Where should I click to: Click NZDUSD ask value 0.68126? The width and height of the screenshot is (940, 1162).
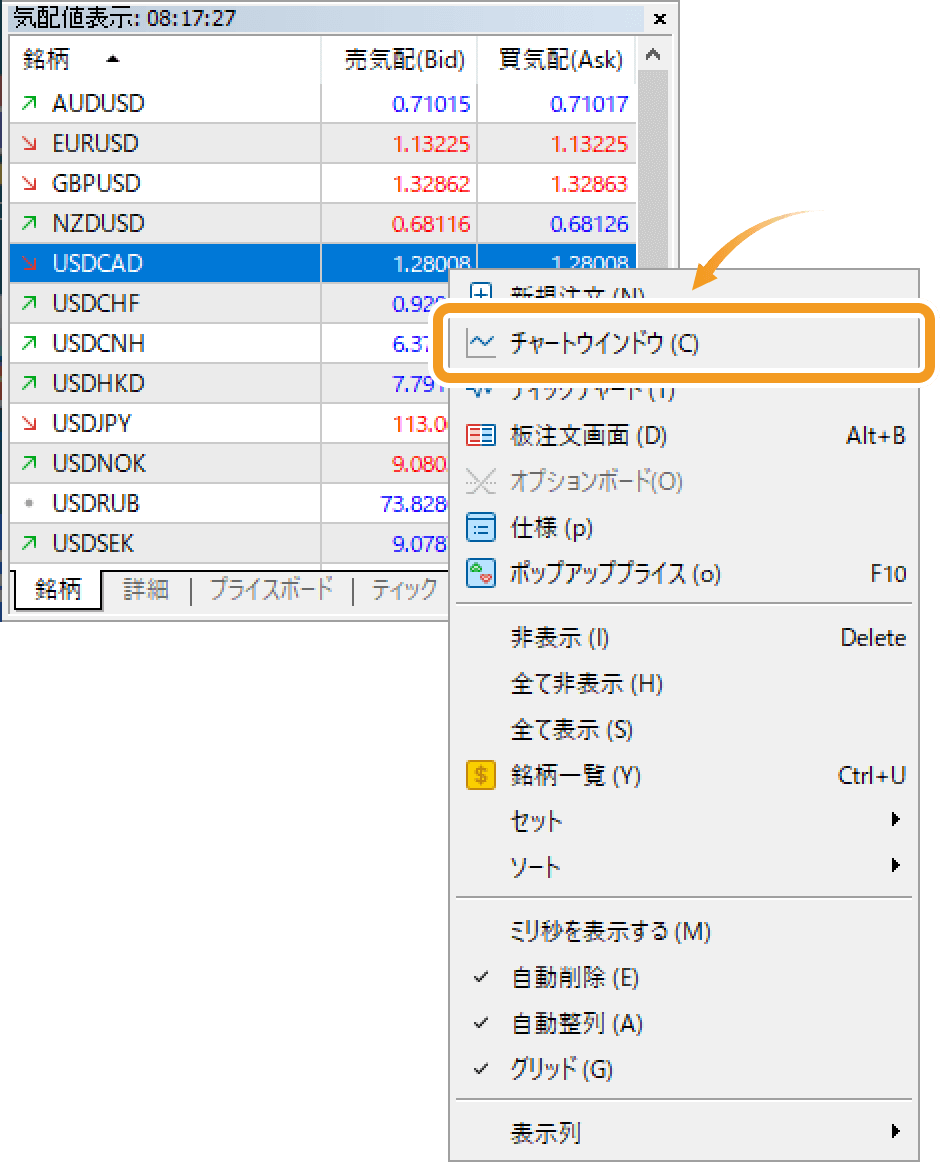[589, 225]
